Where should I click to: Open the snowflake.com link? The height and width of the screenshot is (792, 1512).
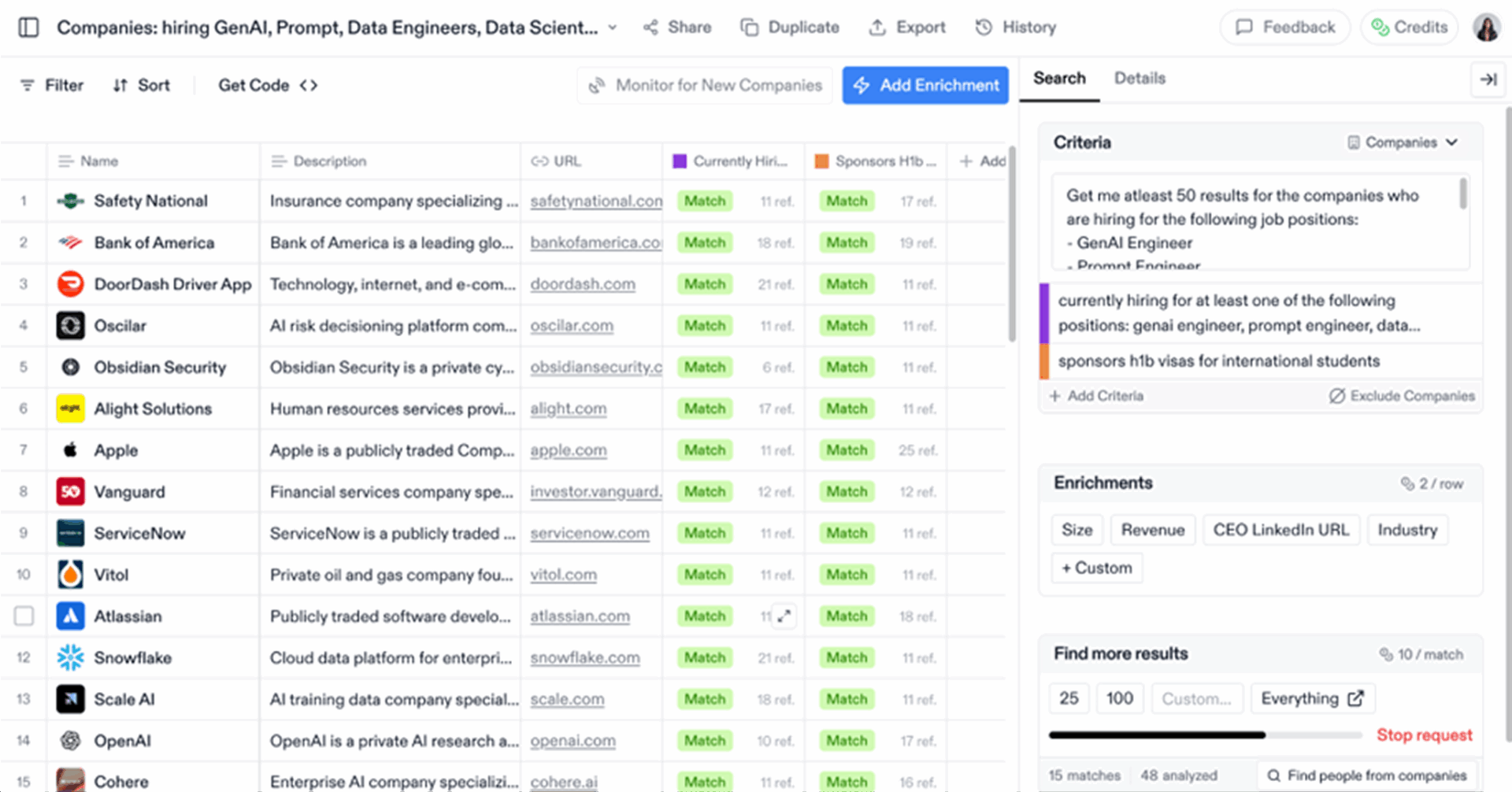click(x=585, y=658)
